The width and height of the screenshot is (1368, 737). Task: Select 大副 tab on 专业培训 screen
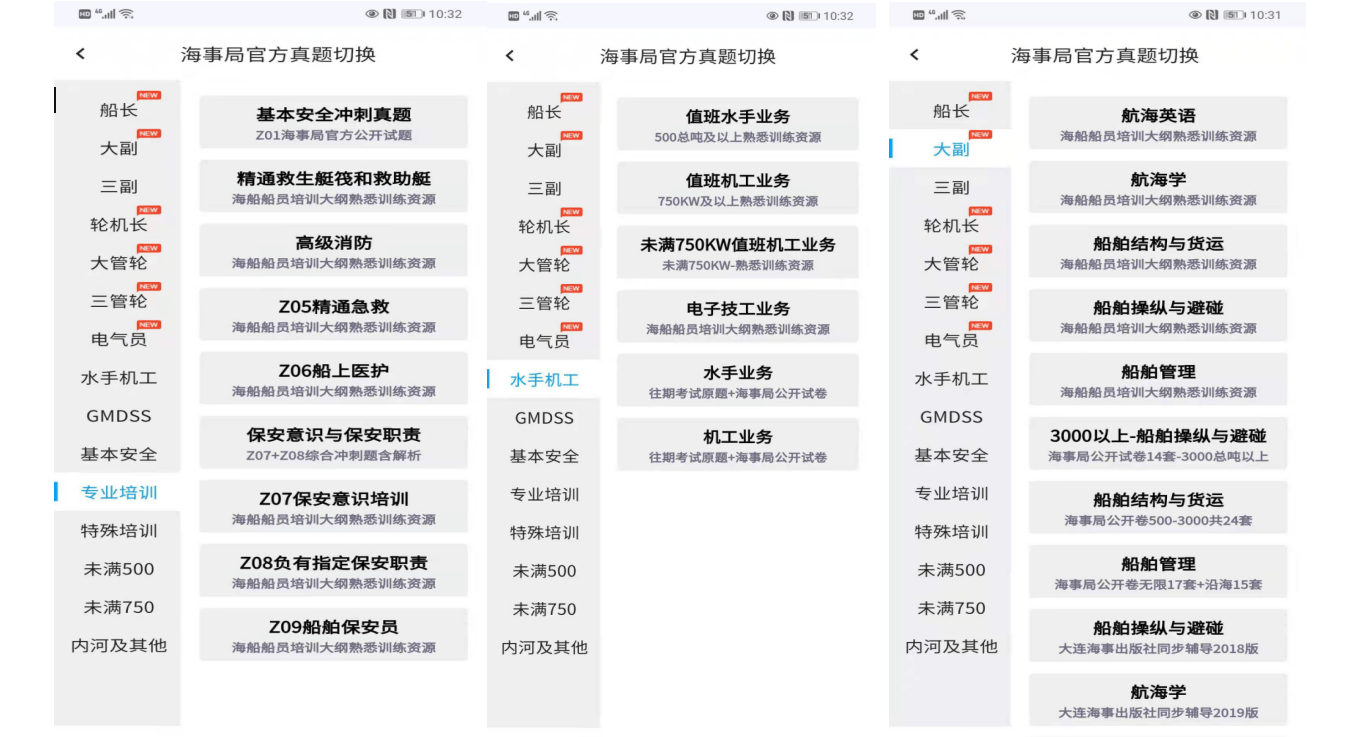tap(118, 148)
